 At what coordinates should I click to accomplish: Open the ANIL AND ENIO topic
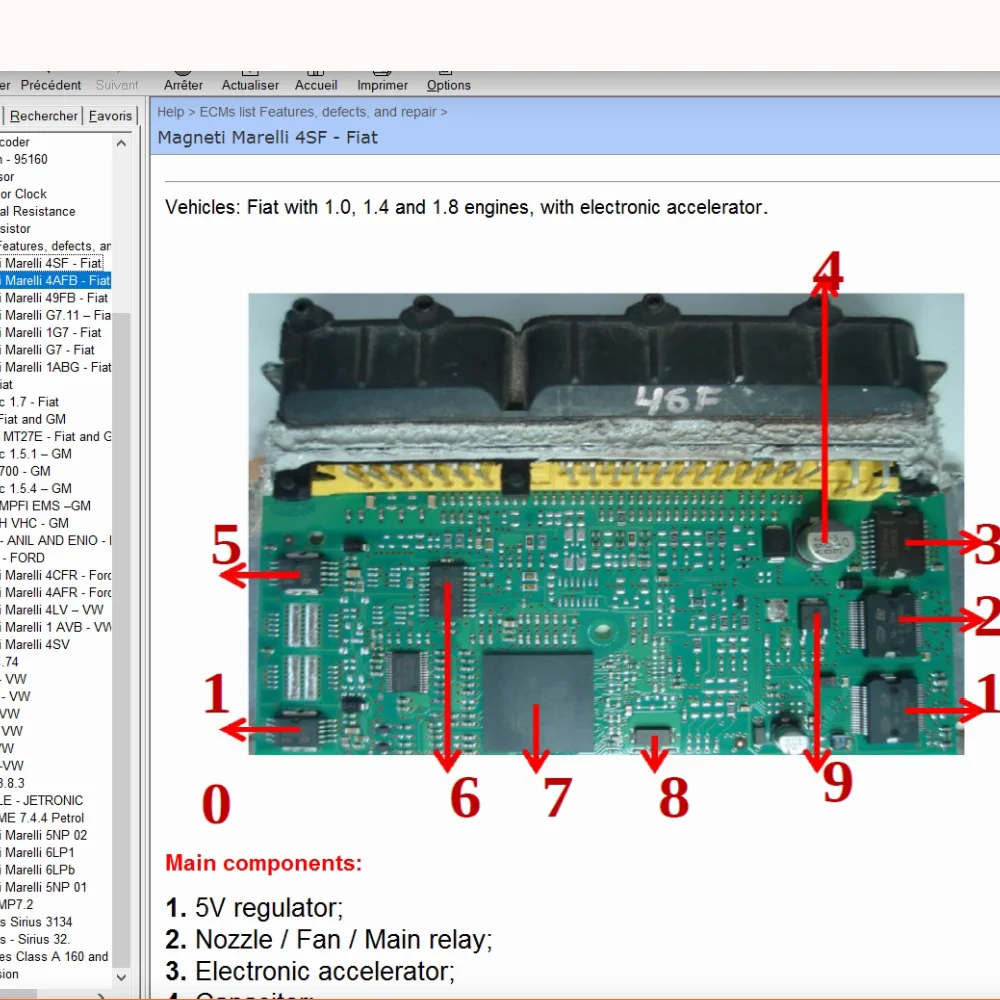[55, 540]
